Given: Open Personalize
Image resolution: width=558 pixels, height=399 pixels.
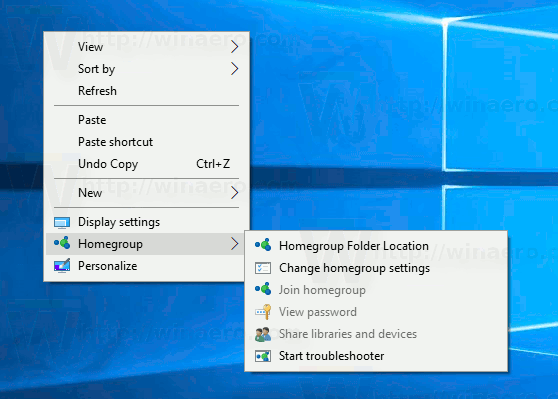Looking at the screenshot, I should coord(146,266).
